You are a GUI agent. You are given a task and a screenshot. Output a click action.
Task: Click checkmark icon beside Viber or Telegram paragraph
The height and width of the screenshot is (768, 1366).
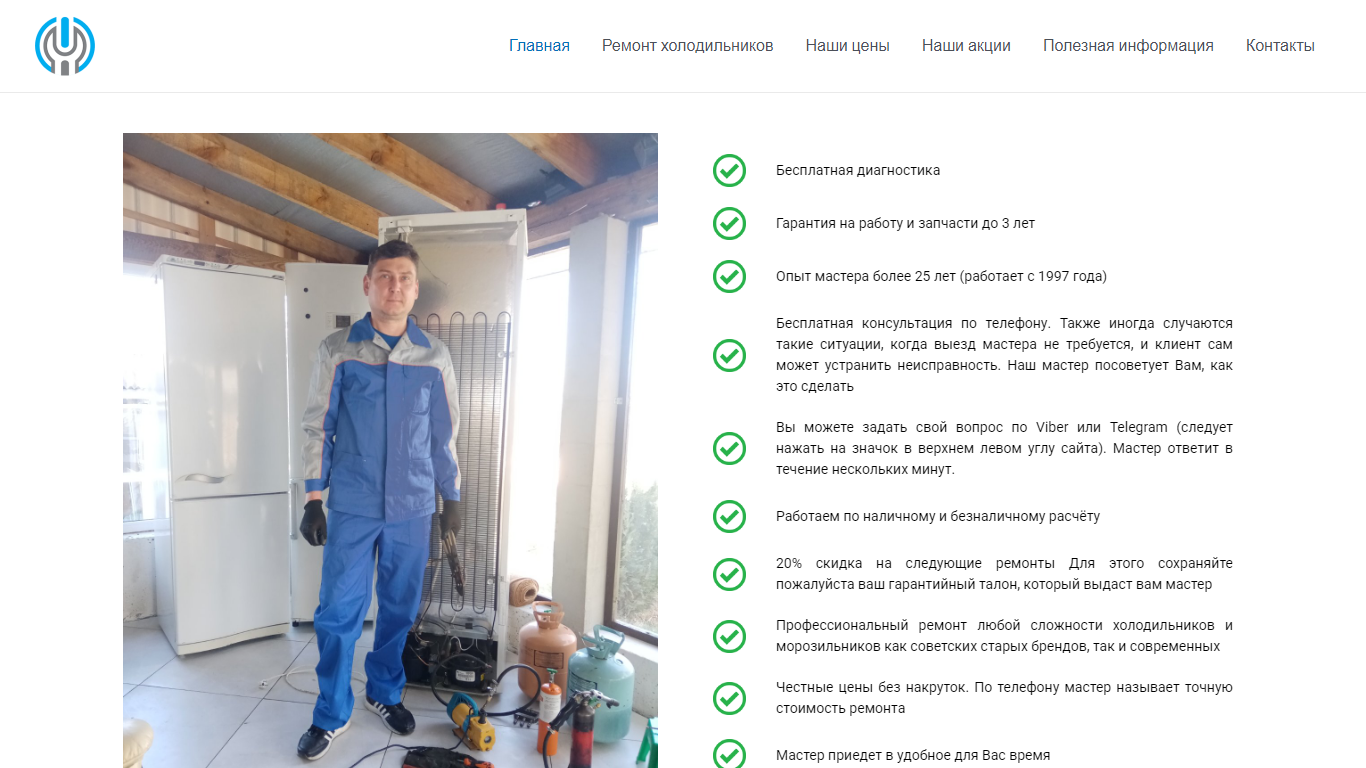(x=729, y=448)
